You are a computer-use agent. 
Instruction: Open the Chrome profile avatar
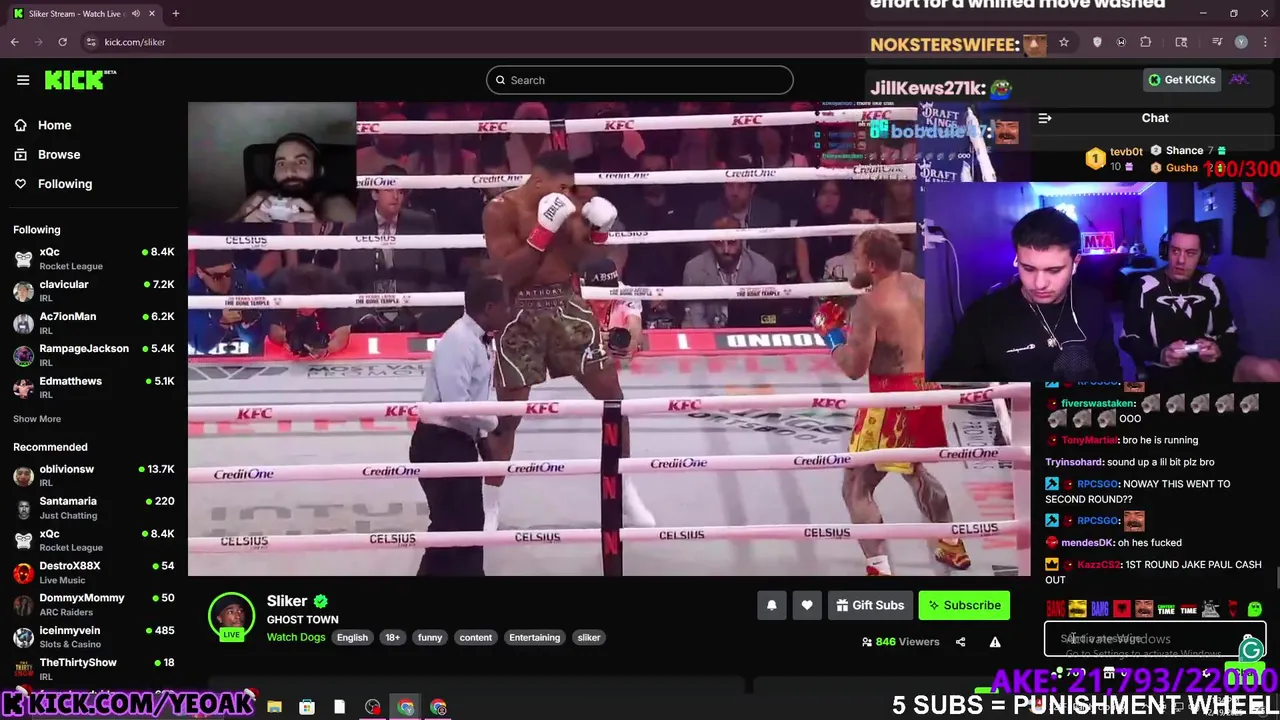pos(1241,42)
